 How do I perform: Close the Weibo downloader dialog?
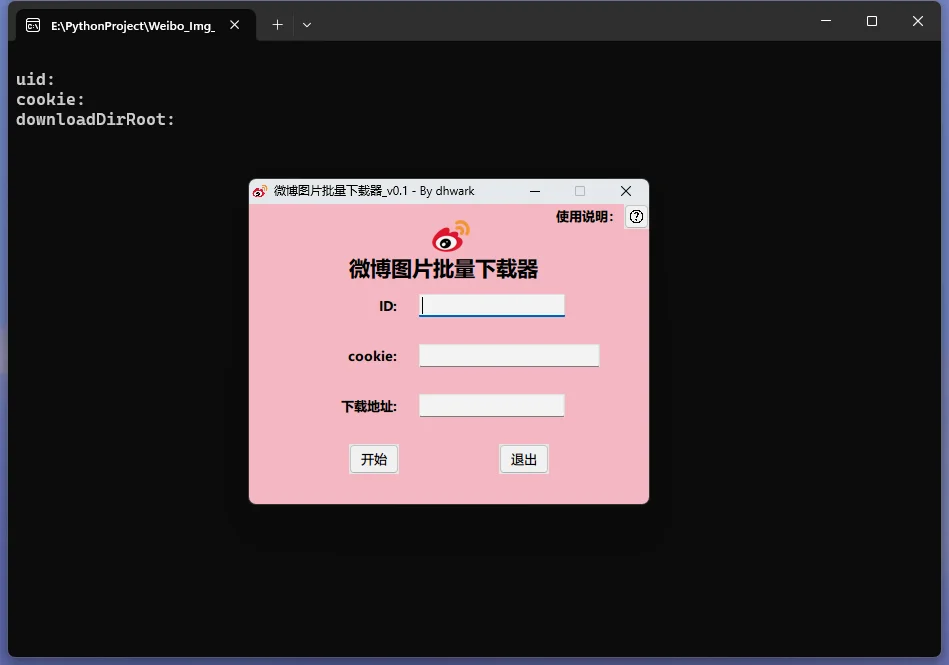[626, 191]
